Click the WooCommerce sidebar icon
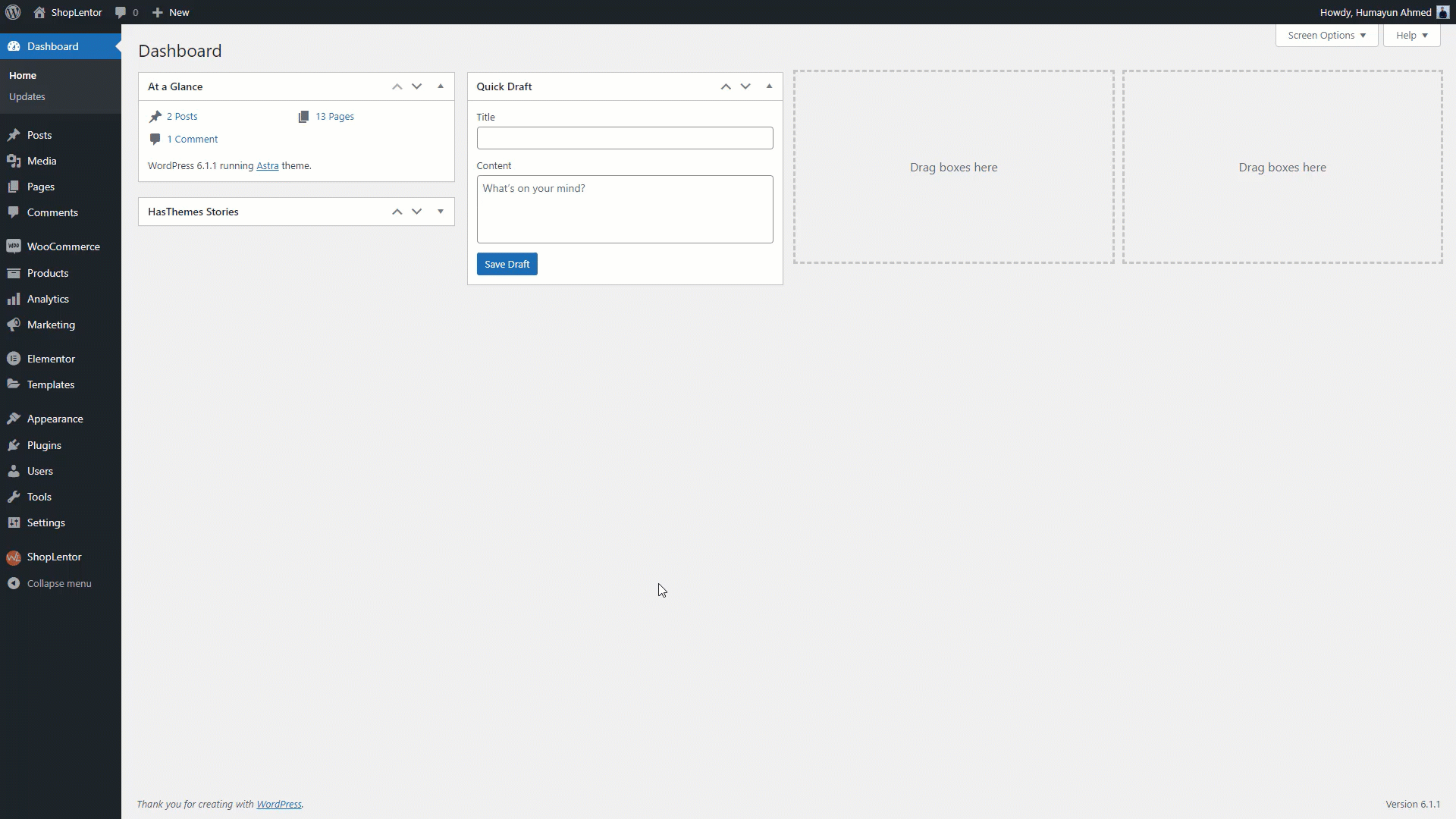The width and height of the screenshot is (1456, 819). pyautogui.click(x=14, y=246)
